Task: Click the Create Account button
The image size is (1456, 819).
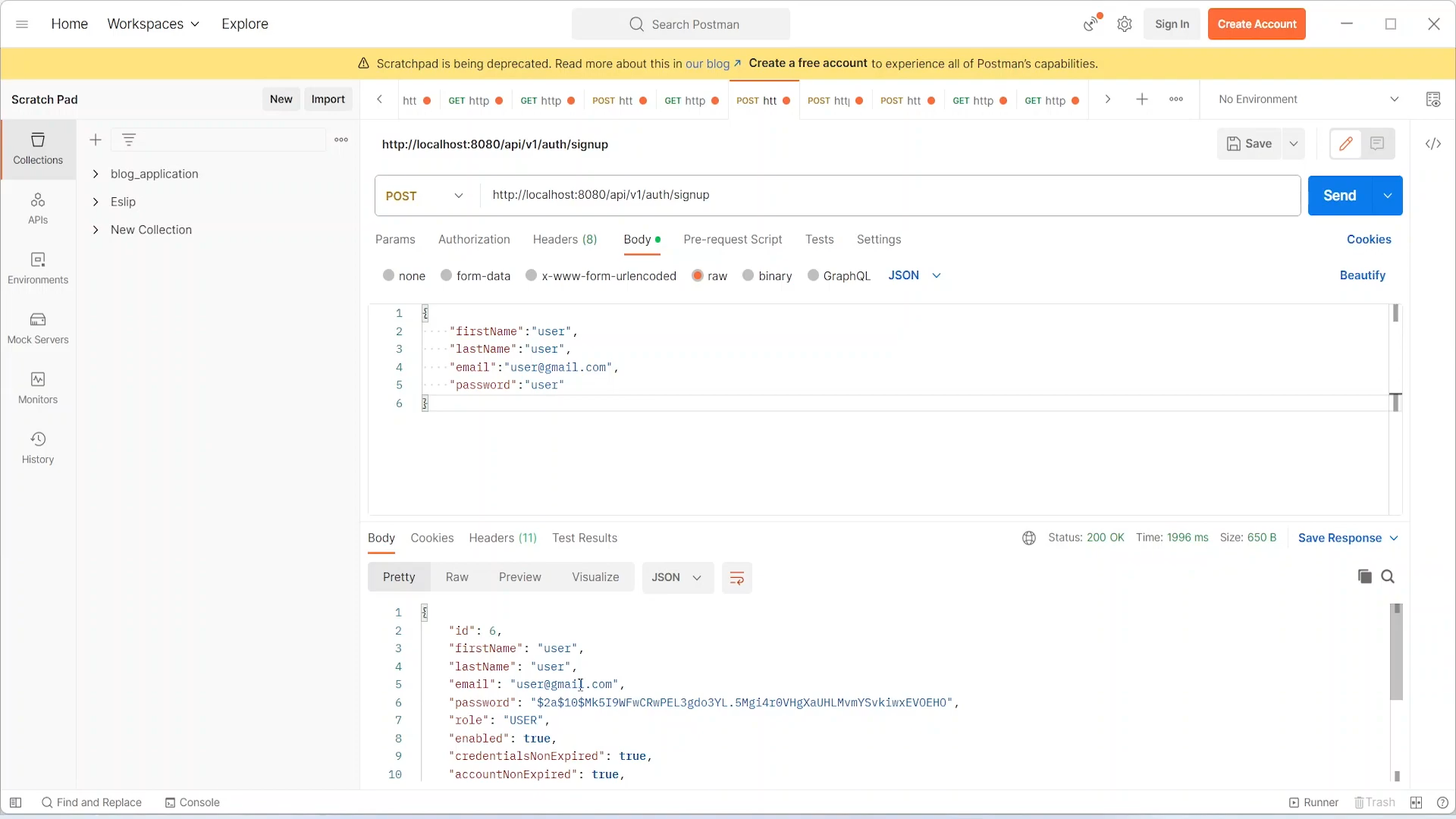Action: [1257, 24]
